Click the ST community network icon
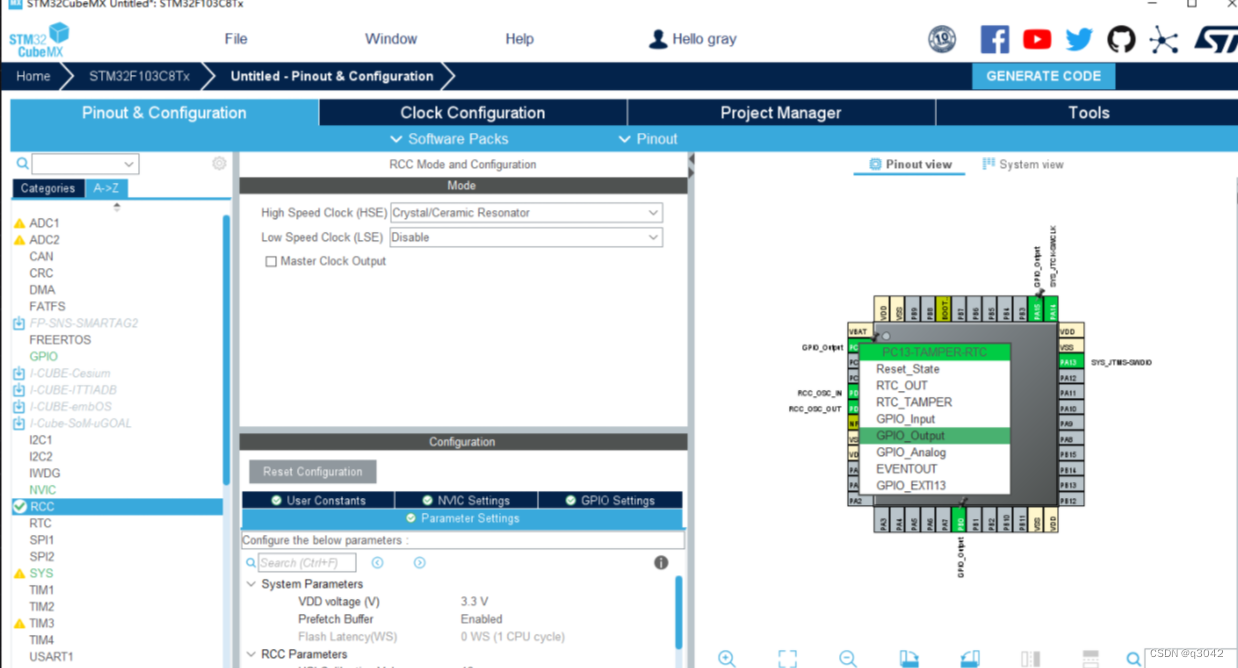This screenshot has height=668, width=1238. click(1163, 39)
